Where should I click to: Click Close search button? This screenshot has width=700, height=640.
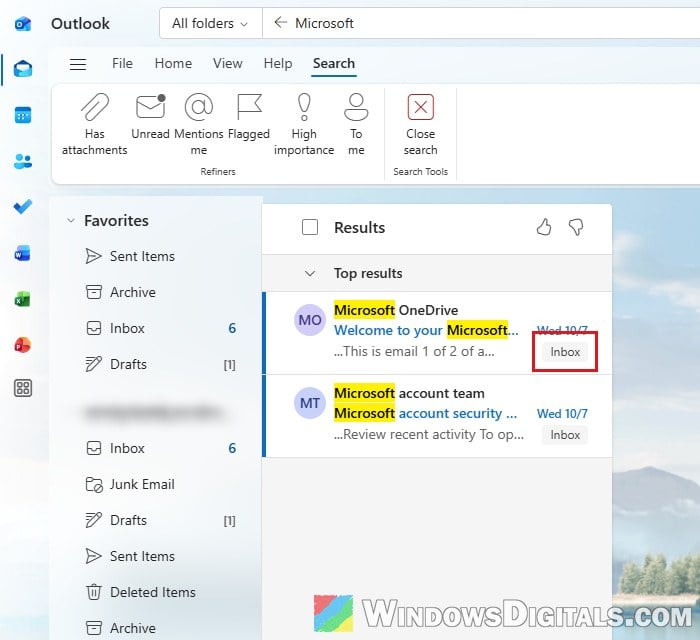click(421, 124)
